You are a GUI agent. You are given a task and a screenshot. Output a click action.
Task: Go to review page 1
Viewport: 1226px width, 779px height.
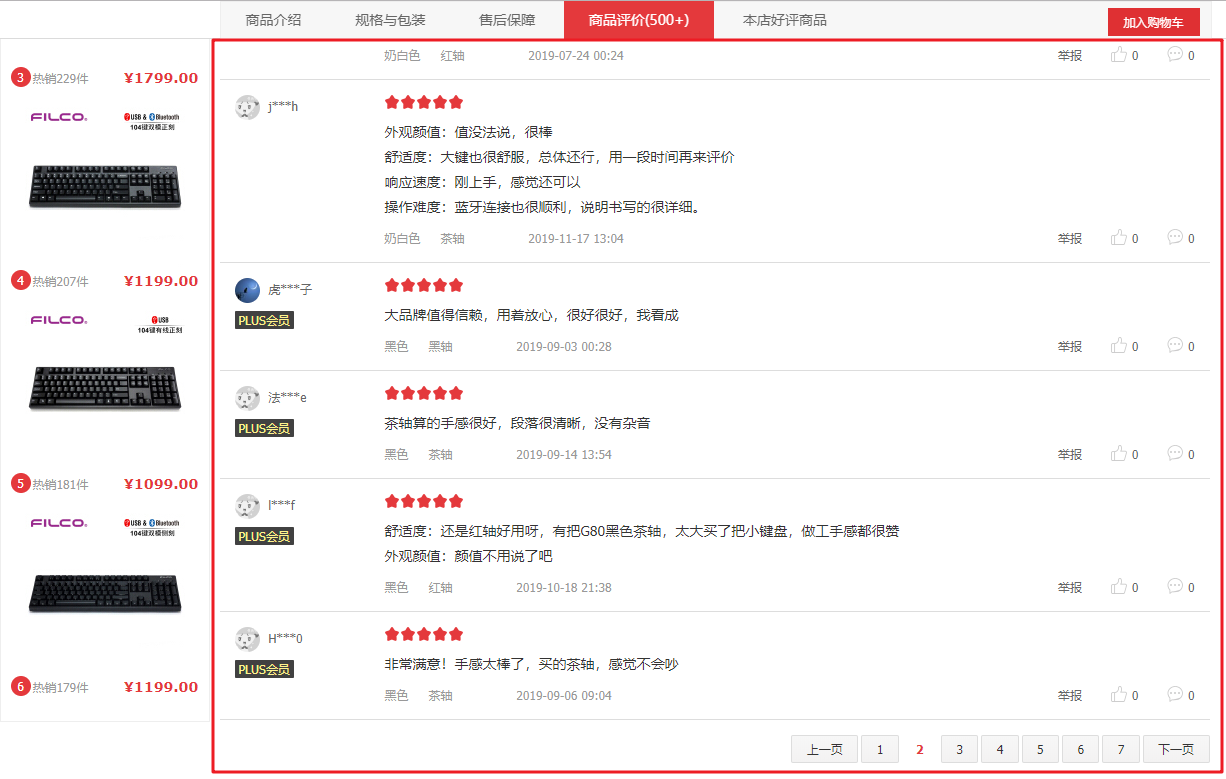pos(880,749)
